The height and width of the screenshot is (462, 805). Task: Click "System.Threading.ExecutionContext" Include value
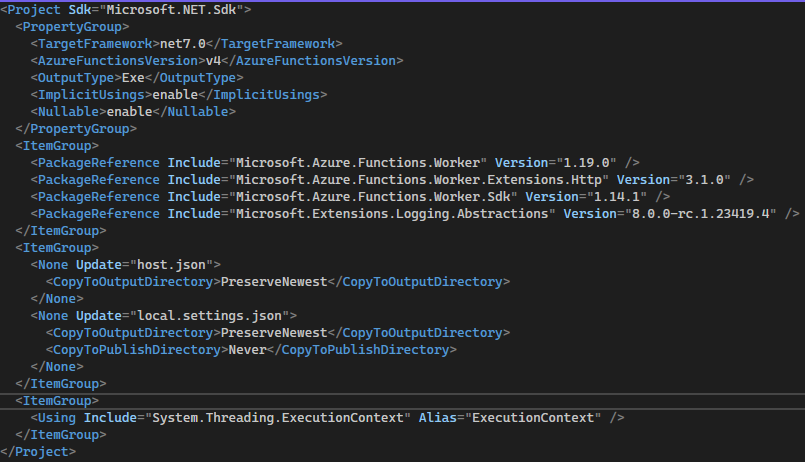pyautogui.click(x=278, y=417)
